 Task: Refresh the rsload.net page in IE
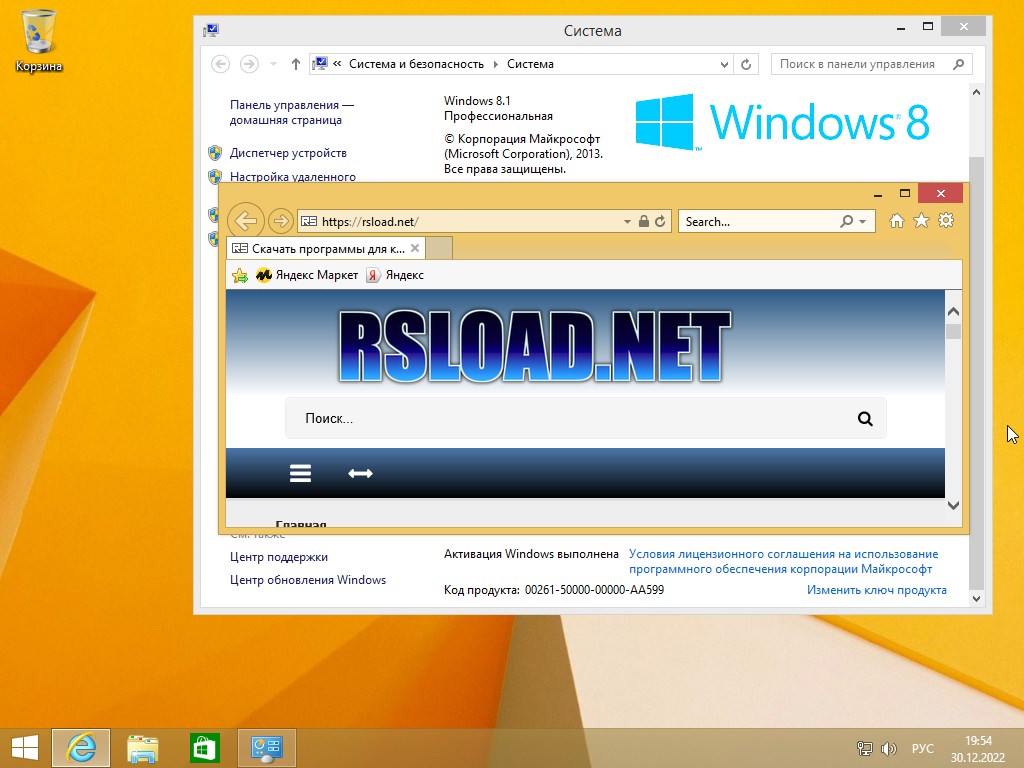tap(660, 221)
